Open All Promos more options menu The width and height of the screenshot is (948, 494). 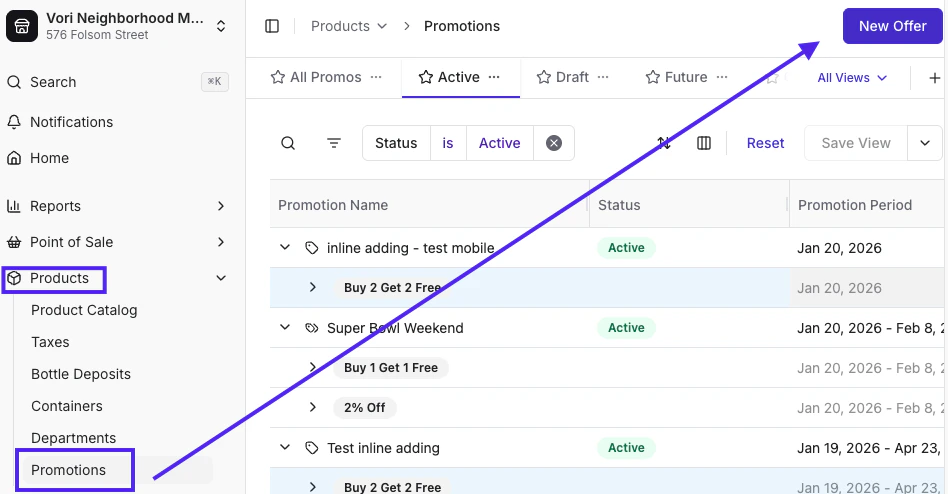376,77
